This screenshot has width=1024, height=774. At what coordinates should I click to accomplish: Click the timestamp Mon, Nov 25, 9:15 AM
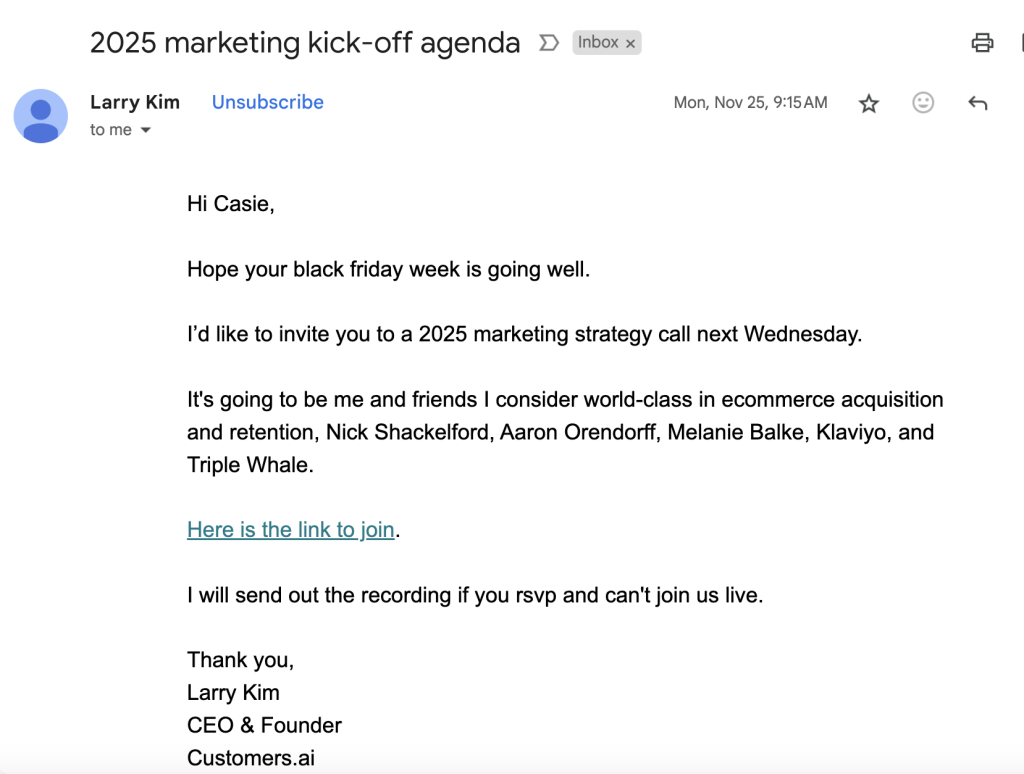click(x=750, y=103)
